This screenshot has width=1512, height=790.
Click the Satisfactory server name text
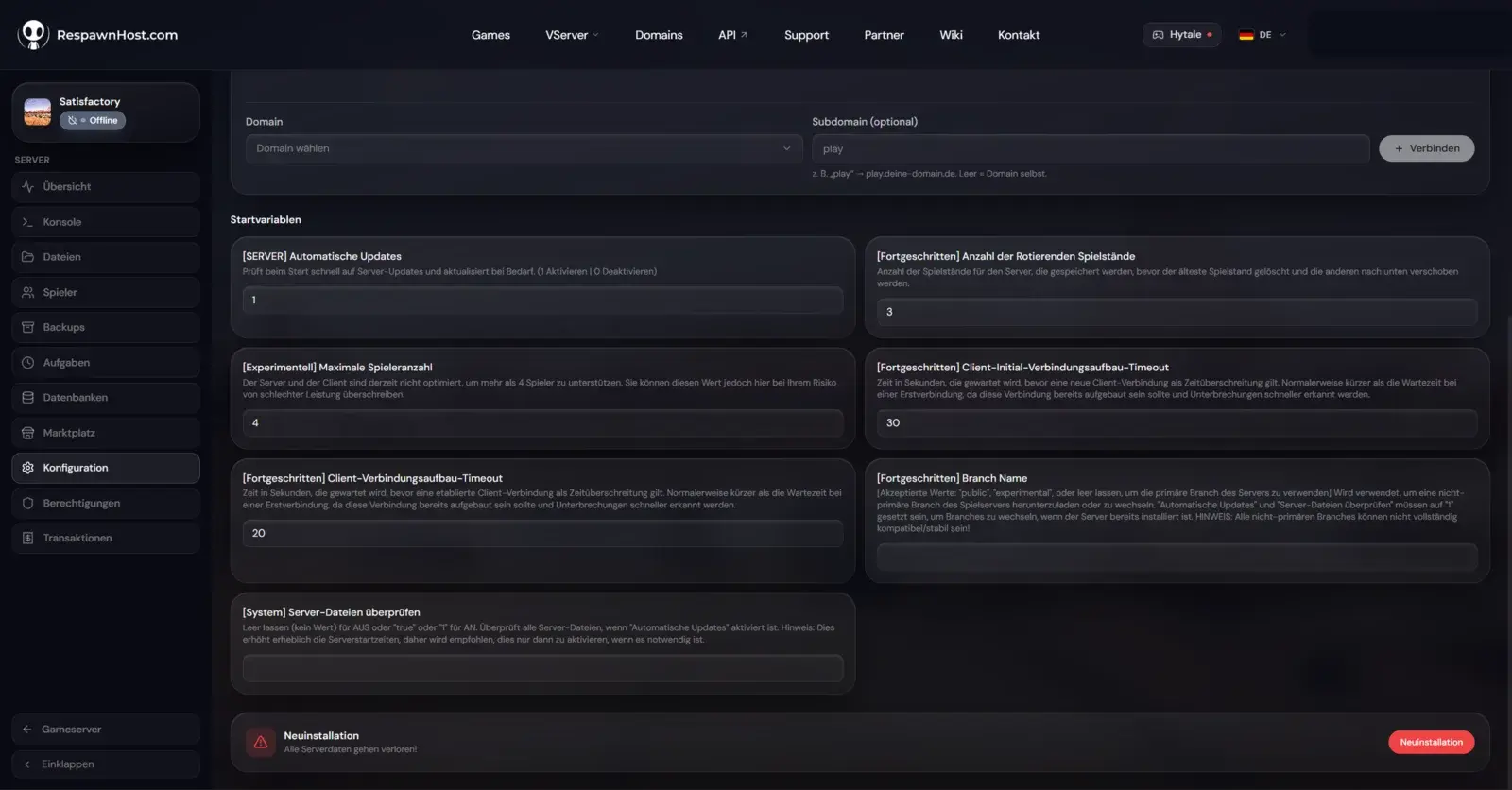pyautogui.click(x=90, y=101)
